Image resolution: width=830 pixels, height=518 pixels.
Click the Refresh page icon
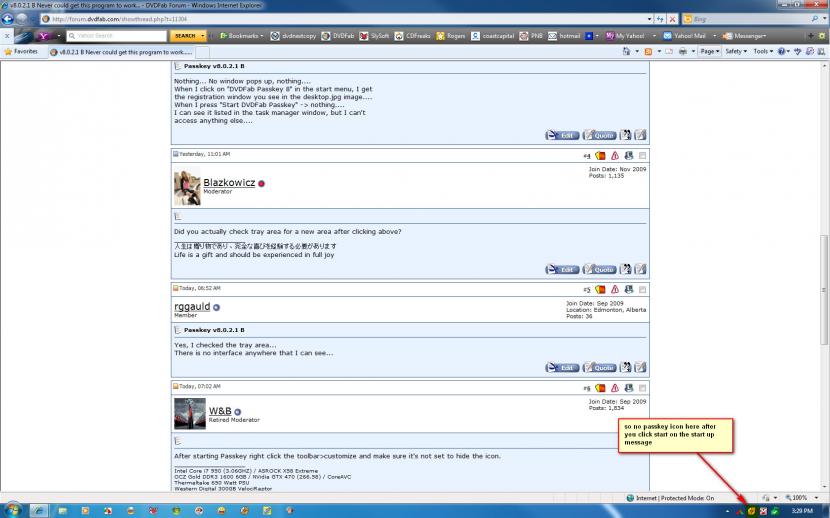coord(660,19)
